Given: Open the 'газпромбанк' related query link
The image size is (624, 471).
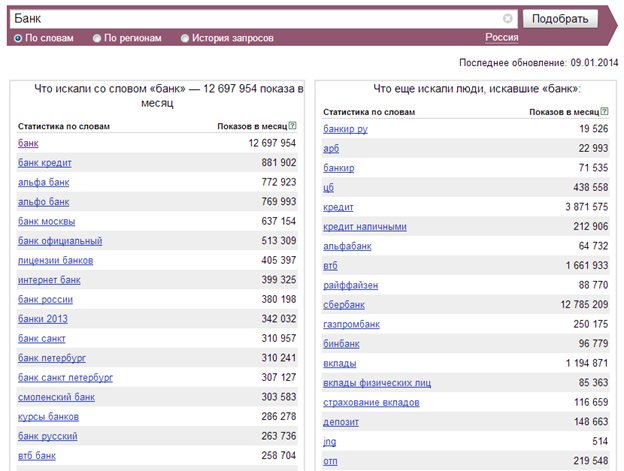Looking at the screenshot, I should coord(351,324).
